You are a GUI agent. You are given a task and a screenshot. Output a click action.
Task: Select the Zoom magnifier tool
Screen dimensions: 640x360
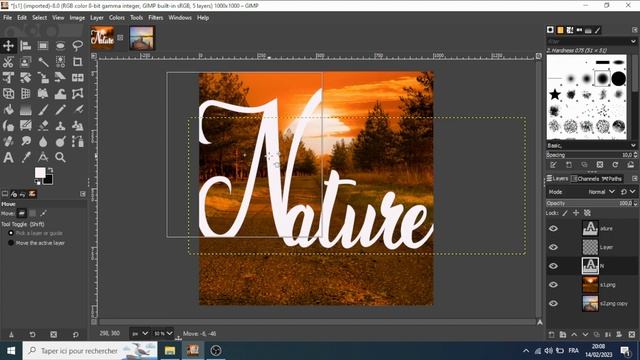coord(60,157)
